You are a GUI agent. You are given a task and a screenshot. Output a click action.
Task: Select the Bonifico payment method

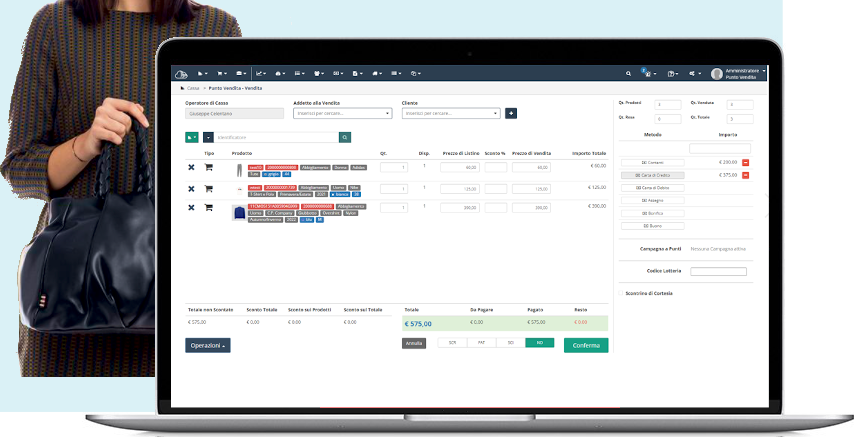pyautogui.click(x=652, y=213)
